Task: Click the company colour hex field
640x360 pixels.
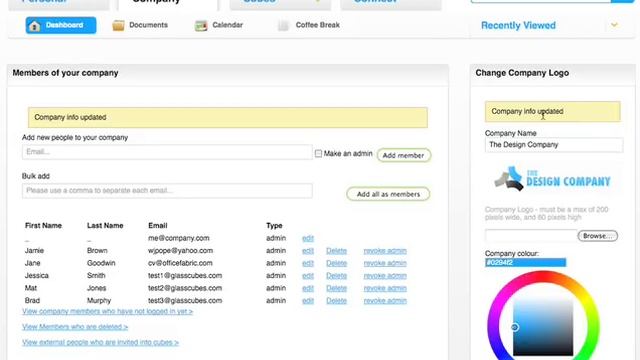Action: click(x=525, y=262)
